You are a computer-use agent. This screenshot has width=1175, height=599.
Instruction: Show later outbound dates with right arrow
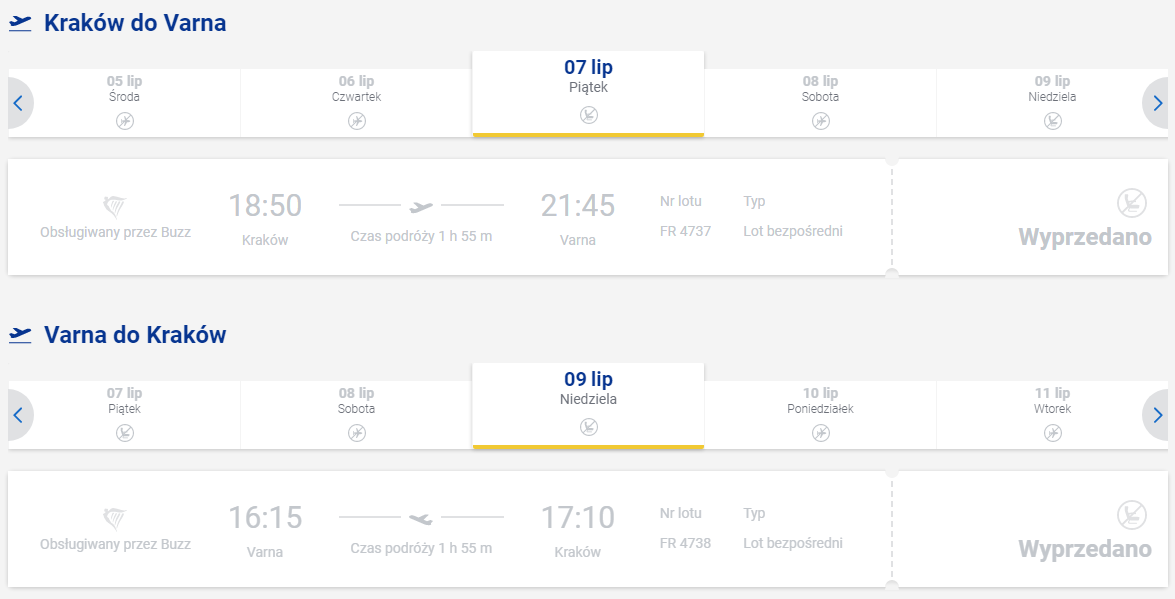tap(1157, 103)
